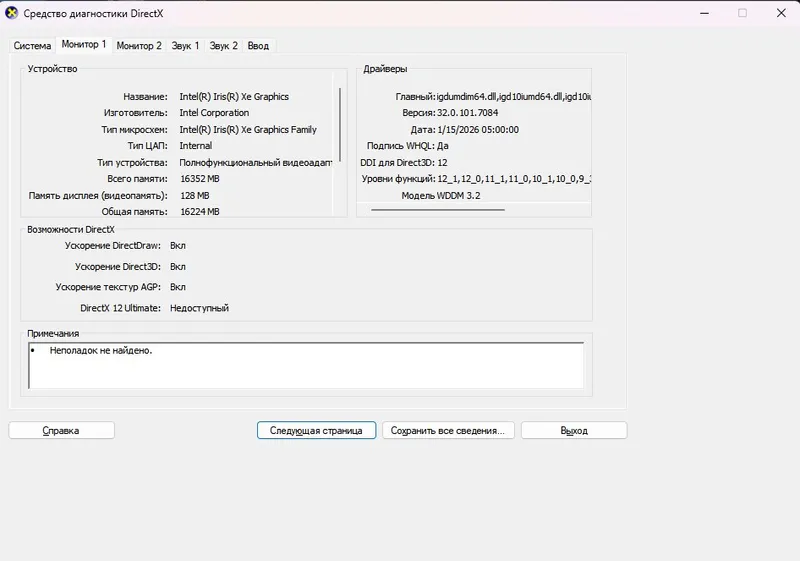Switch to the Звук 1 tab

185,45
